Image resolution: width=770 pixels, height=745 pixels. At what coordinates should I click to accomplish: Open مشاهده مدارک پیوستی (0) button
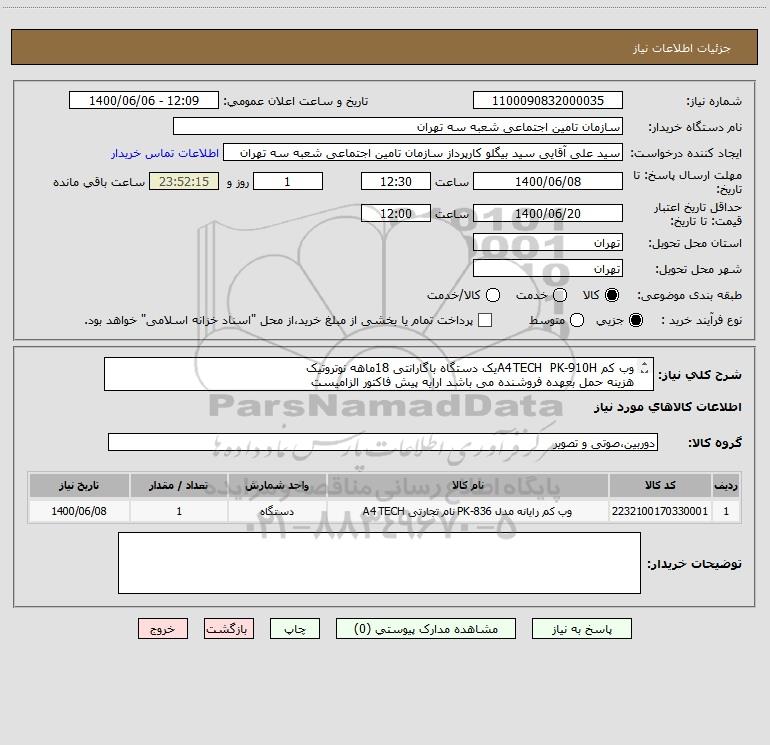[x=426, y=629]
